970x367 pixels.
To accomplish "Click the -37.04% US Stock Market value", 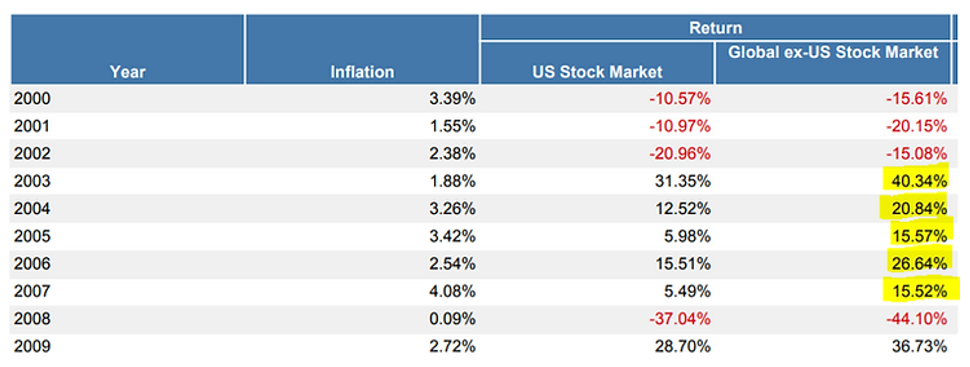I will (679, 319).
